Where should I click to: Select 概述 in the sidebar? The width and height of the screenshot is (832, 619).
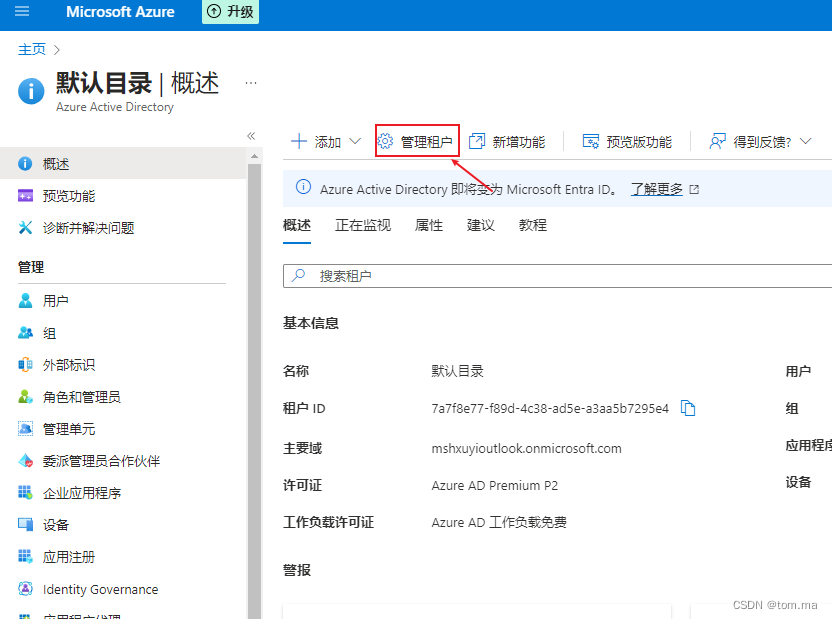click(123, 163)
